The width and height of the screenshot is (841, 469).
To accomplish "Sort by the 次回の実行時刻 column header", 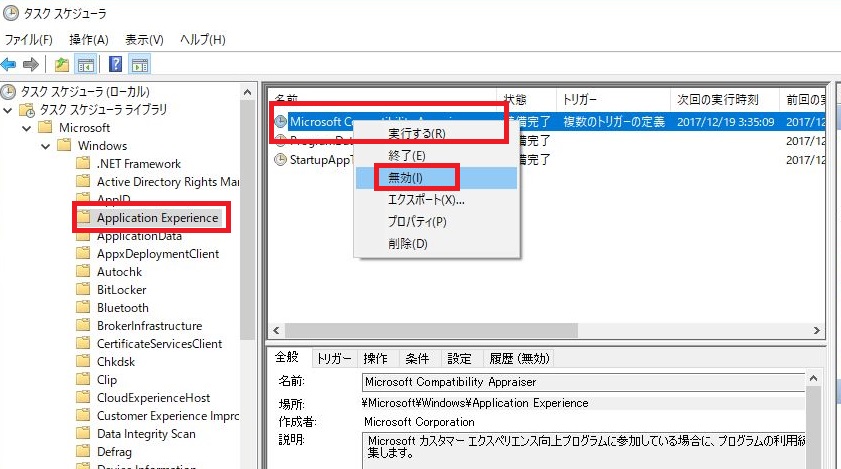I will click(x=724, y=99).
